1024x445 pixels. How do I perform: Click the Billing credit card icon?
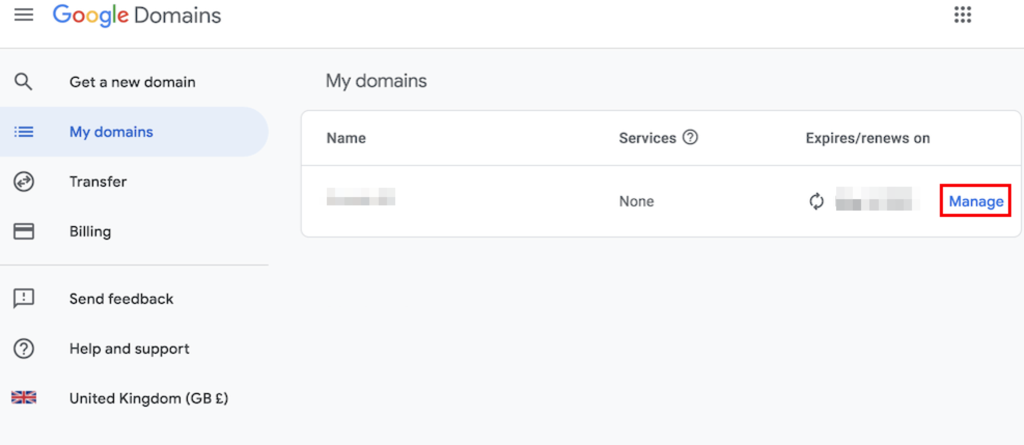(23, 231)
